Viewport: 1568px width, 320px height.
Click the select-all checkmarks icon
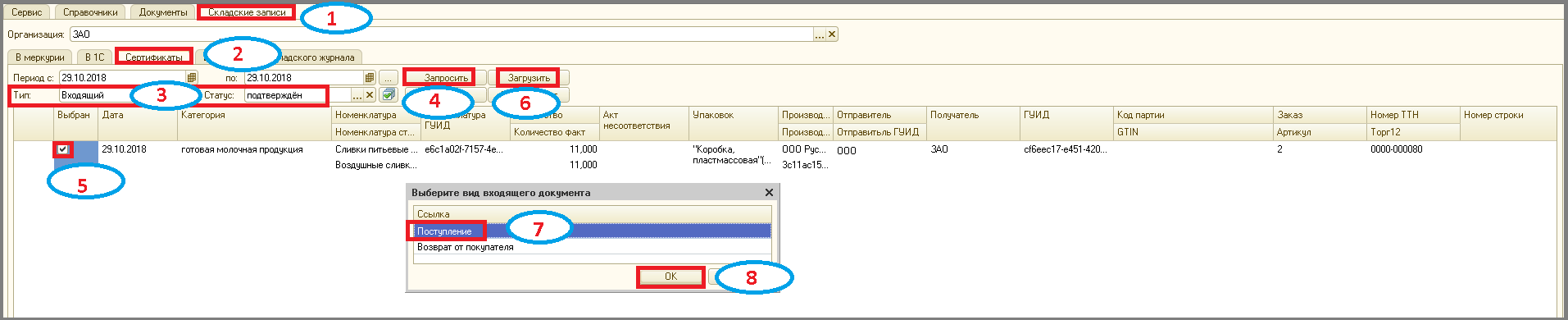tap(389, 95)
